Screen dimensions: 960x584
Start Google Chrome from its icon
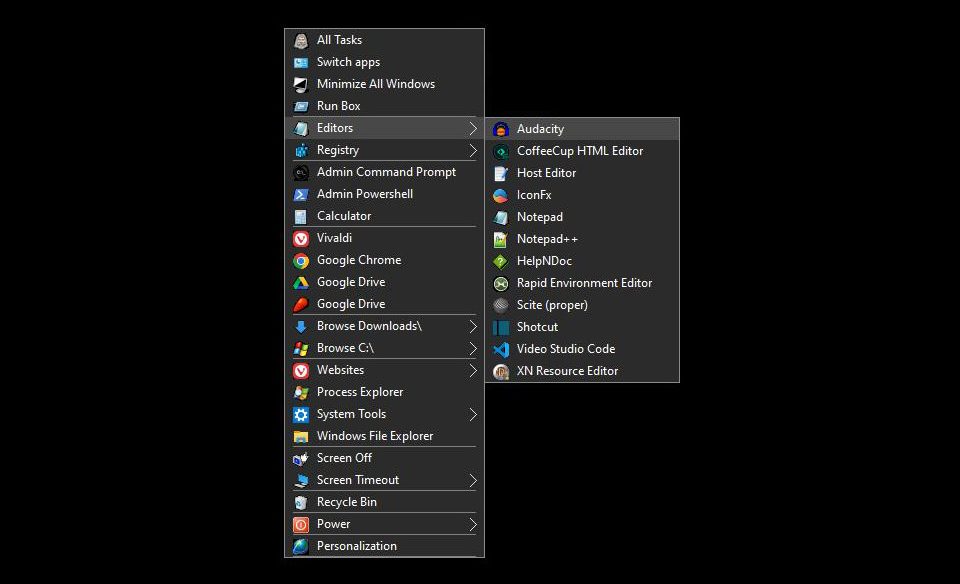pyautogui.click(x=302, y=260)
